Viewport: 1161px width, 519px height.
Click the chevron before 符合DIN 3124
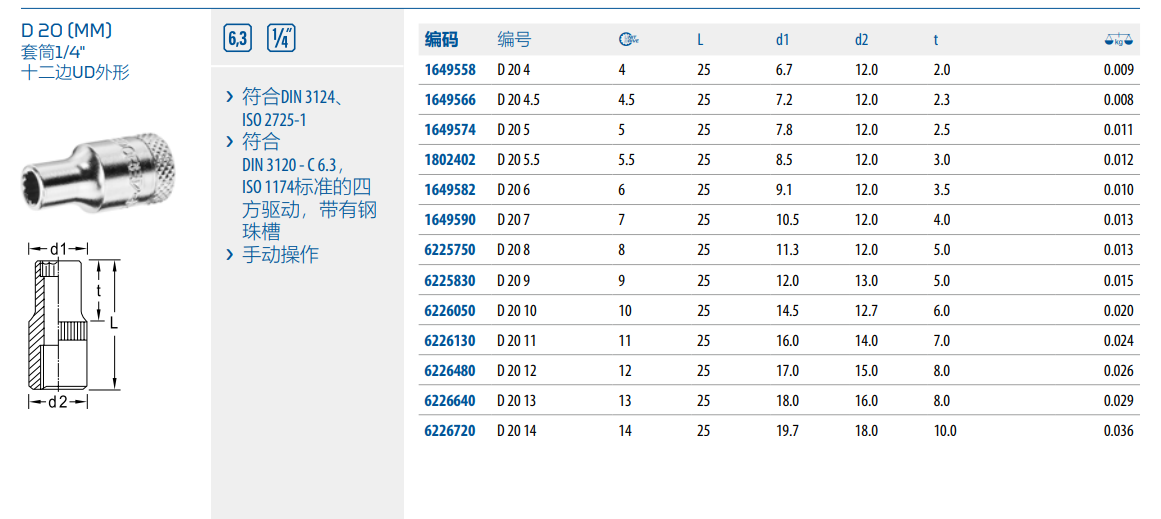(x=230, y=97)
